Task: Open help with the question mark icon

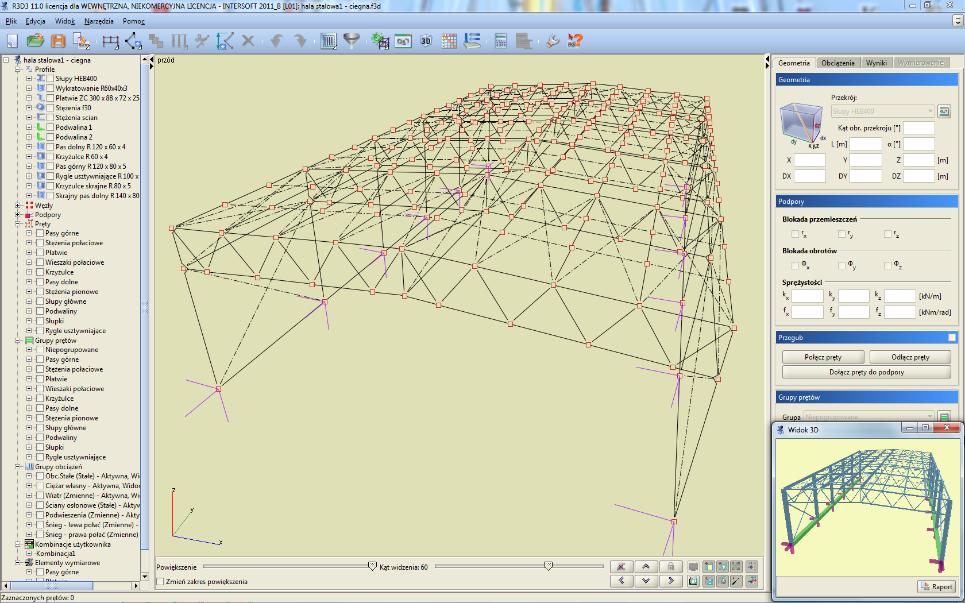Action: click(x=575, y=41)
